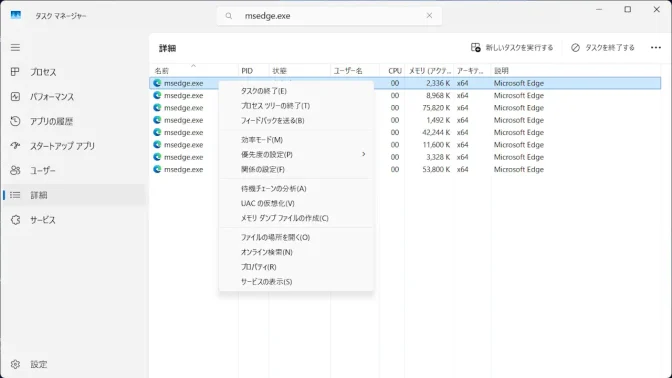
Task: Click the search field containing msedge.exe
Action: (x=329, y=16)
